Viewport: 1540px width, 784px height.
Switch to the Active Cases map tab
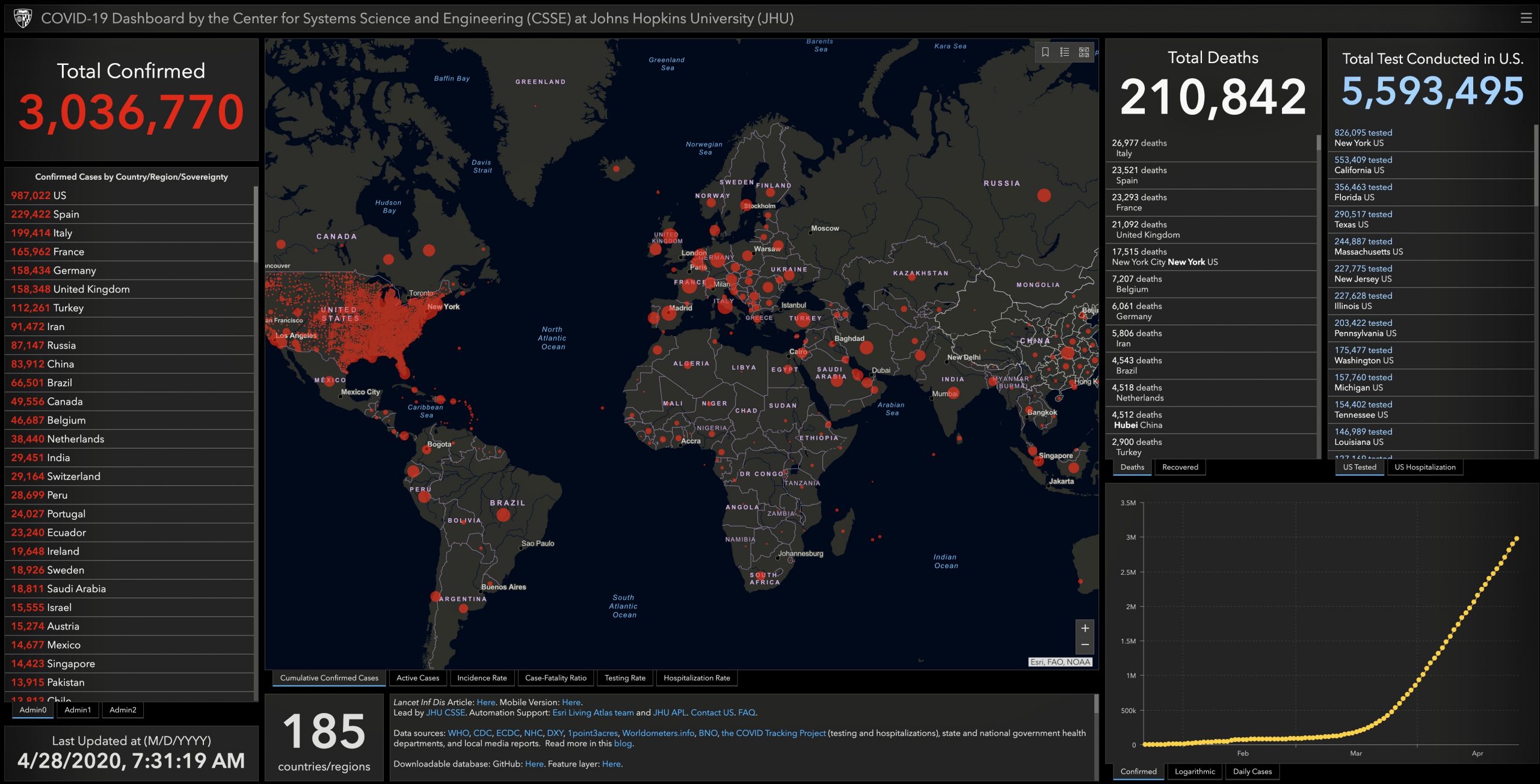418,678
